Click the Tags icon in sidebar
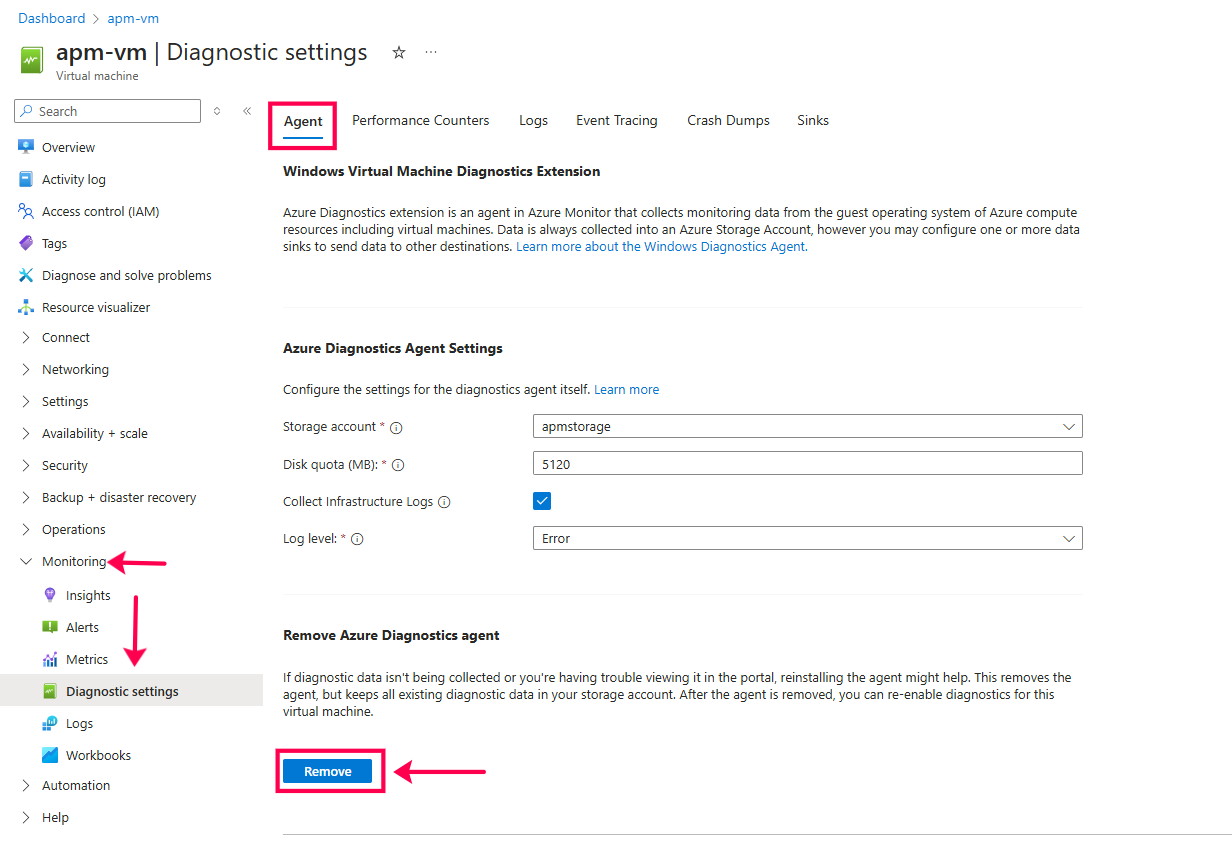 pyautogui.click(x=26, y=243)
